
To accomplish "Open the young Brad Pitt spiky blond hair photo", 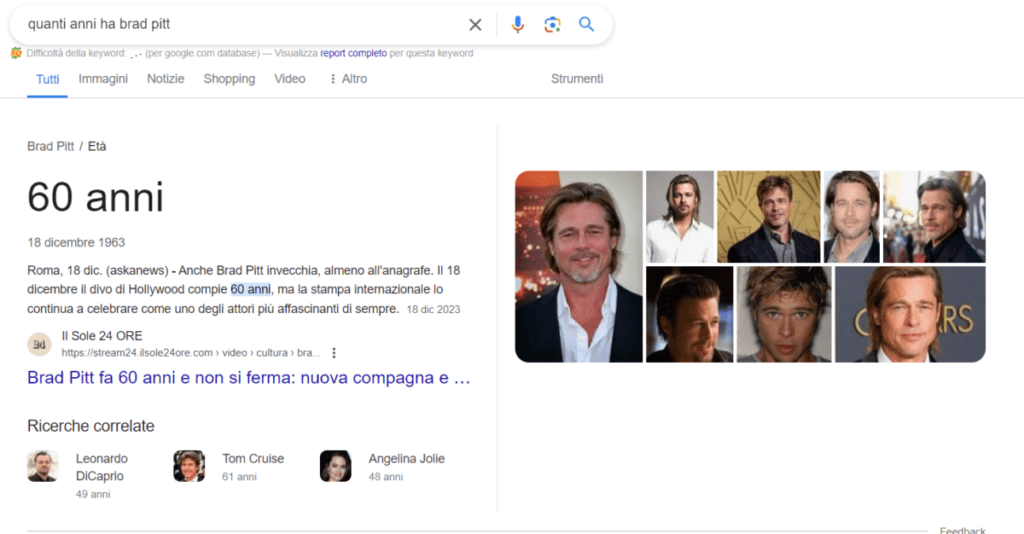I will click(784, 314).
